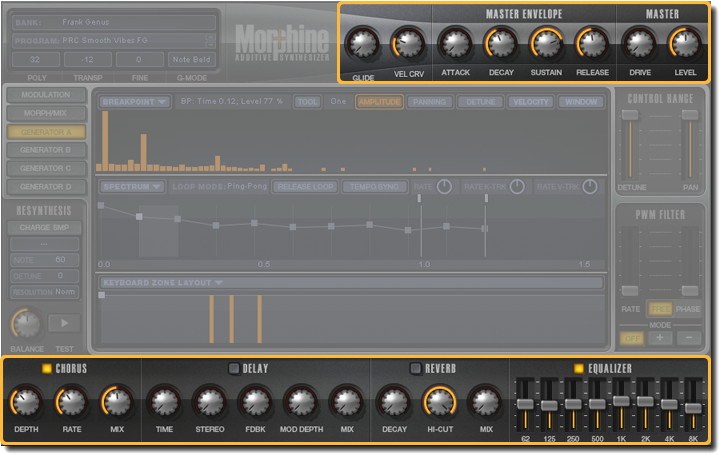Switch to Detune view

coord(481,102)
